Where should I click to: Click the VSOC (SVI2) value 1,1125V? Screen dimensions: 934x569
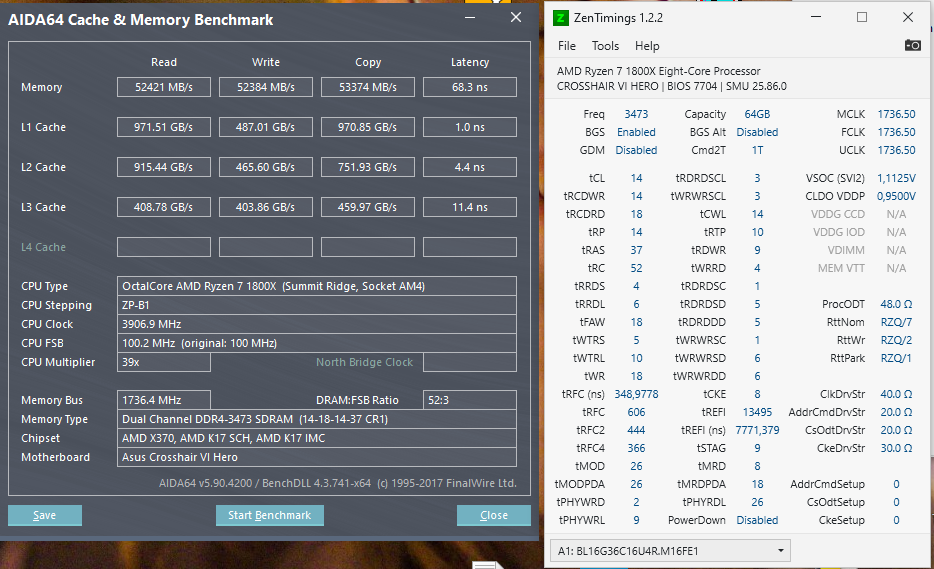pos(896,178)
